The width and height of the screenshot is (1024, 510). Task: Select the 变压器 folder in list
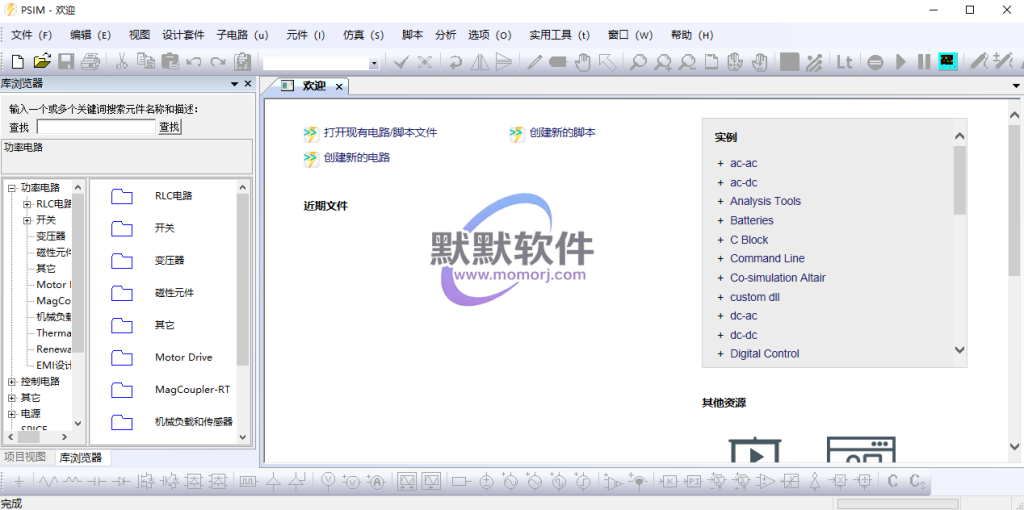tap(169, 261)
